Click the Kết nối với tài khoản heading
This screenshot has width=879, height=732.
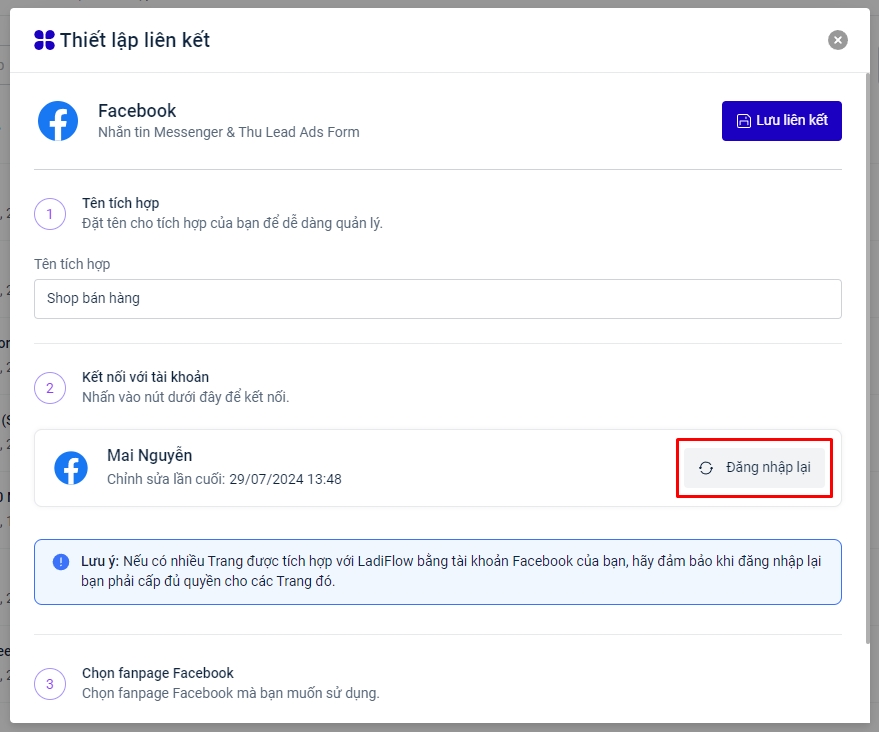point(145,377)
